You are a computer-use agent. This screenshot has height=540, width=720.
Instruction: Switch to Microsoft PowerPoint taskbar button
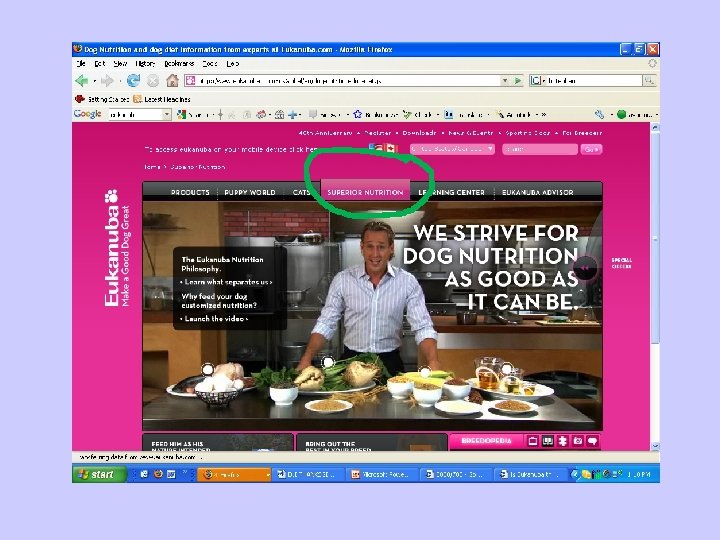pyautogui.click(x=382, y=474)
